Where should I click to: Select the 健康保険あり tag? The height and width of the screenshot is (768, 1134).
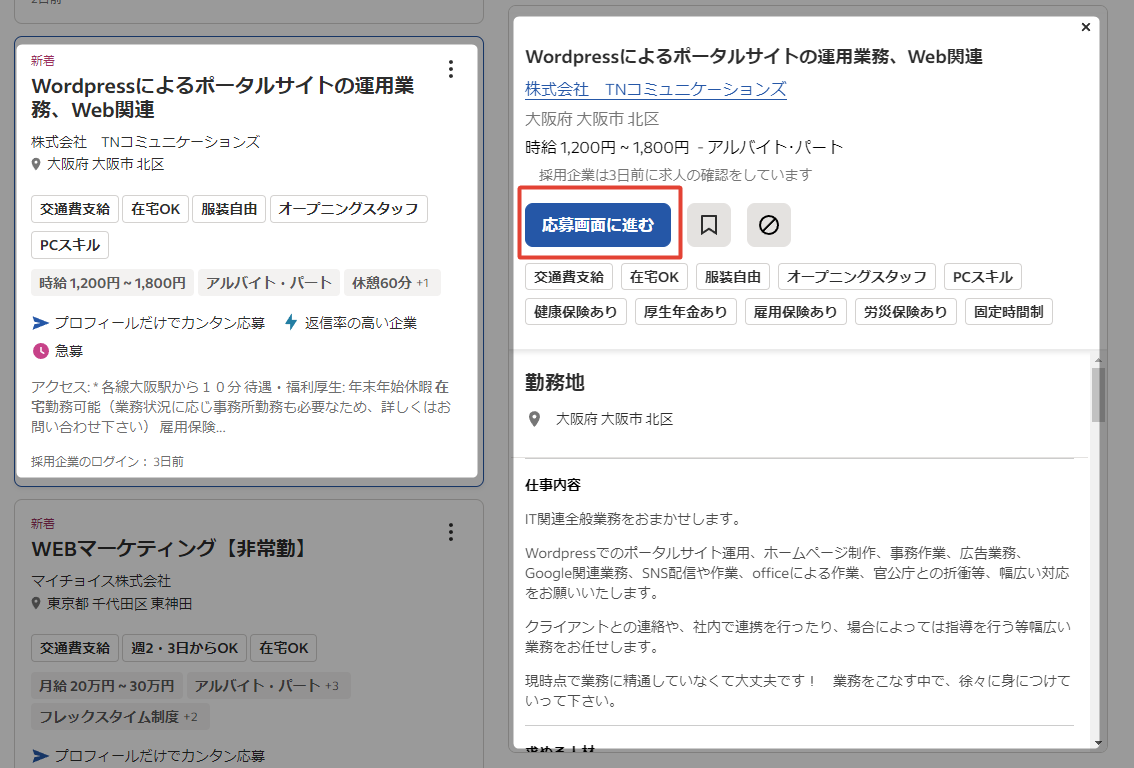tap(576, 311)
